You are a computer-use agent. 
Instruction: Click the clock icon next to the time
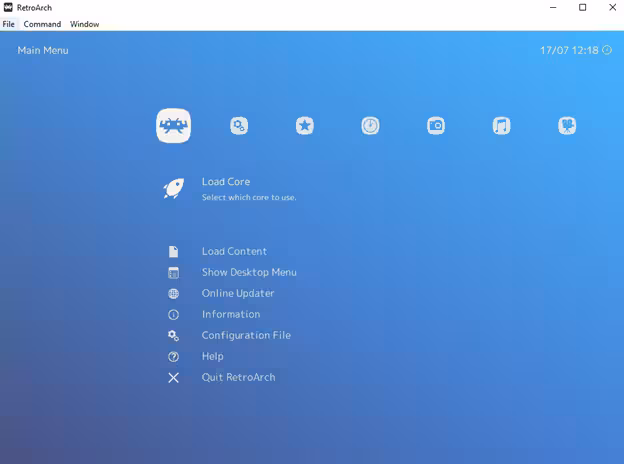coord(607,50)
